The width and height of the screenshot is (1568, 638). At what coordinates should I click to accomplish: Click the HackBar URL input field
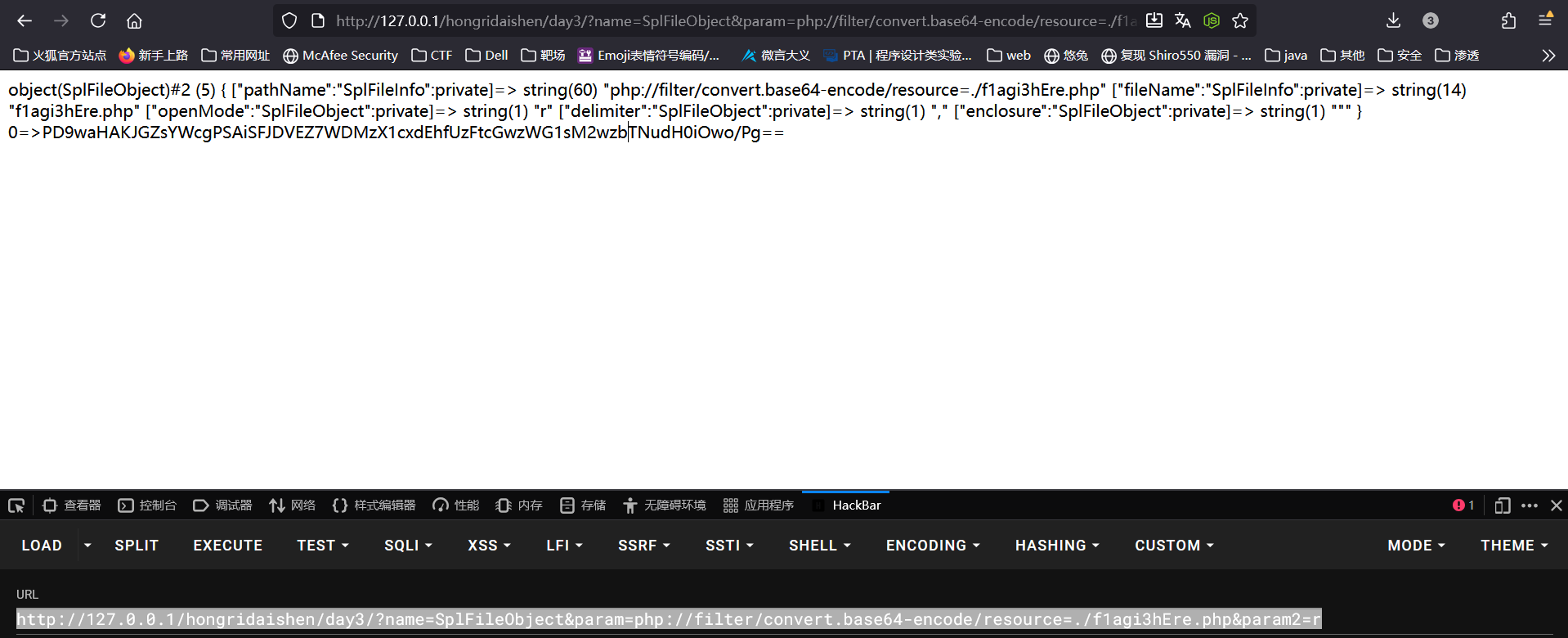(x=669, y=619)
